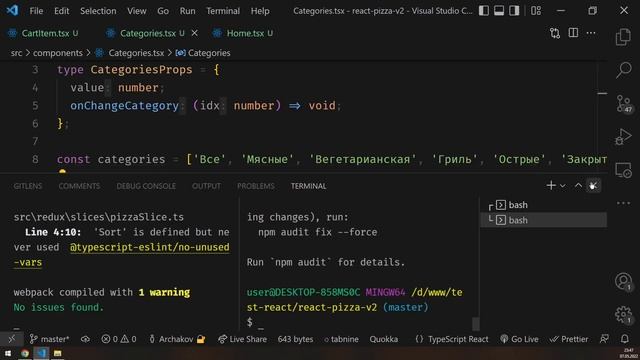This screenshot has width=640, height=360.
Task: Open the Accounts menu
Action: click(623, 281)
